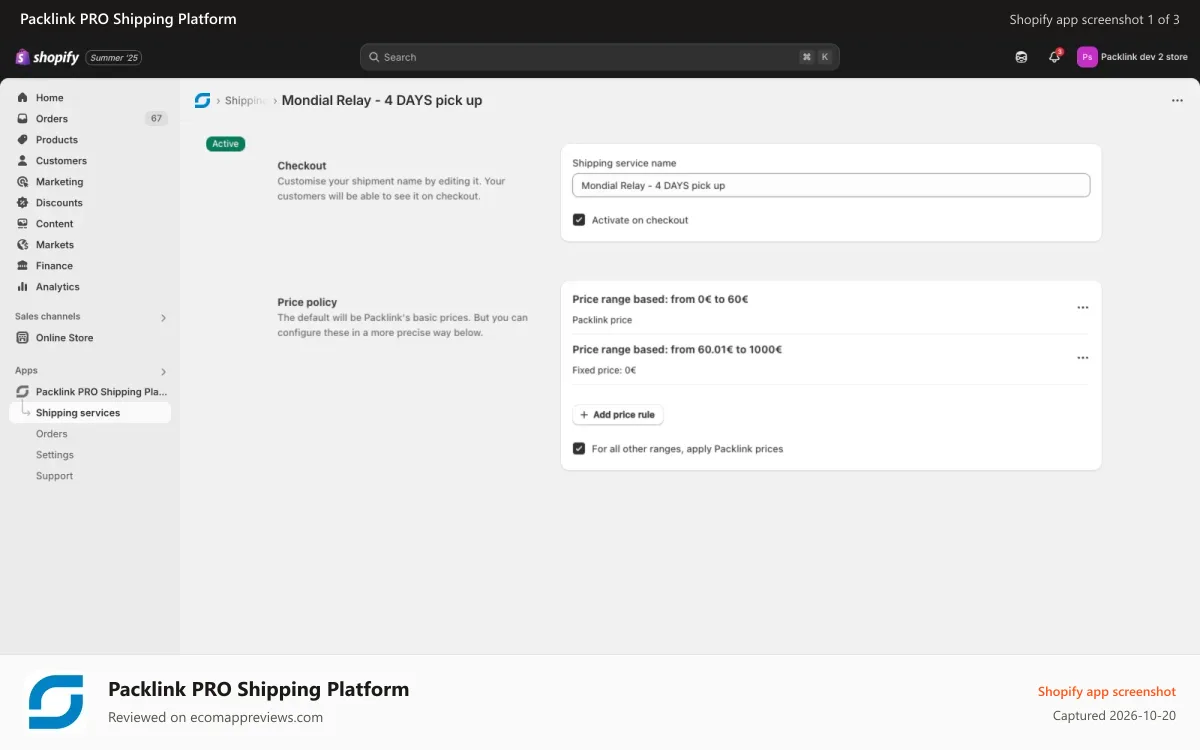
Task: Click the Online Store icon
Action: [22, 338]
